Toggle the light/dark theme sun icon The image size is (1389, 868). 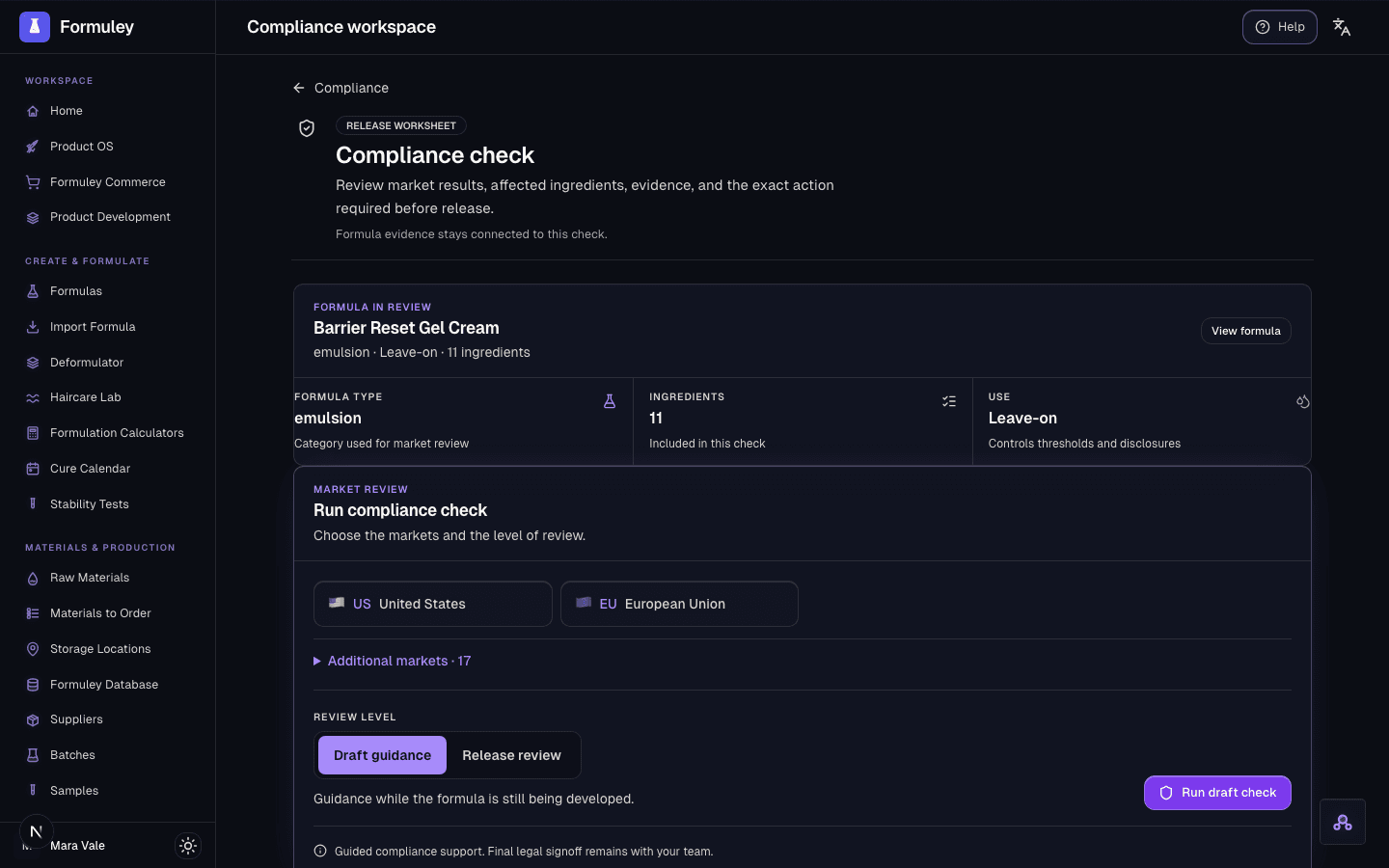(188, 846)
